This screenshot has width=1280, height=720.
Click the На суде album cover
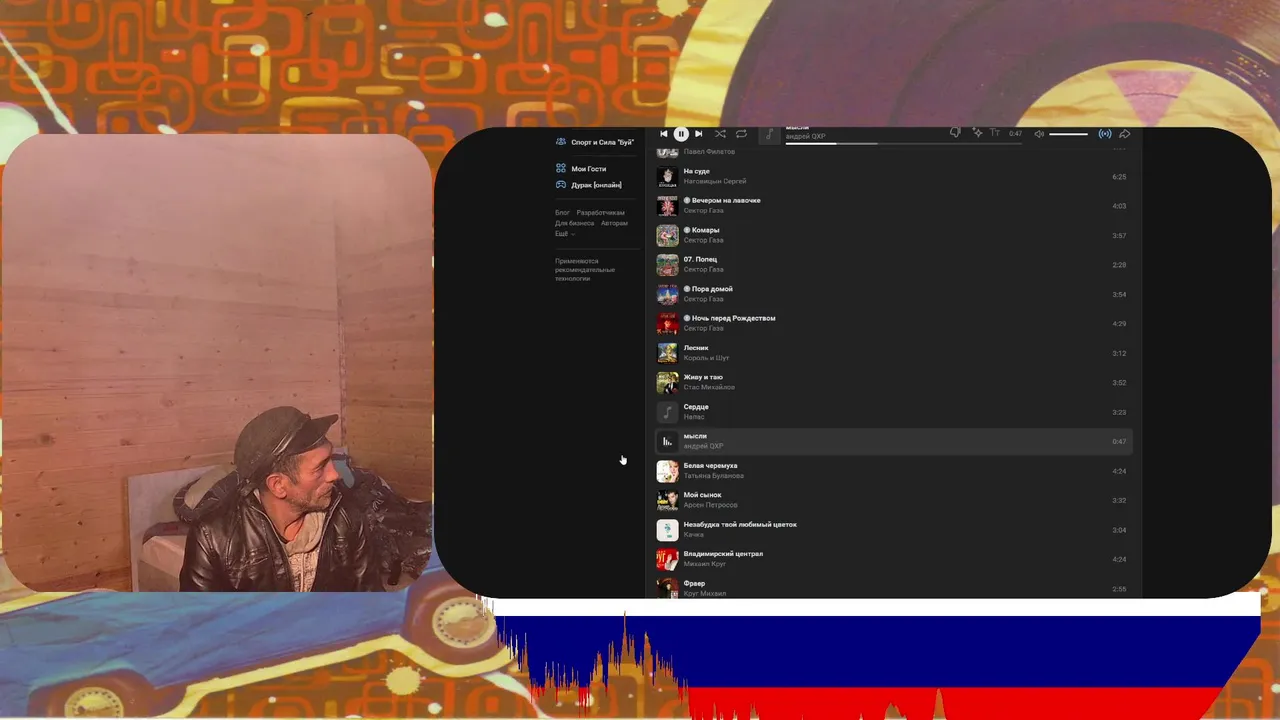[x=667, y=177]
